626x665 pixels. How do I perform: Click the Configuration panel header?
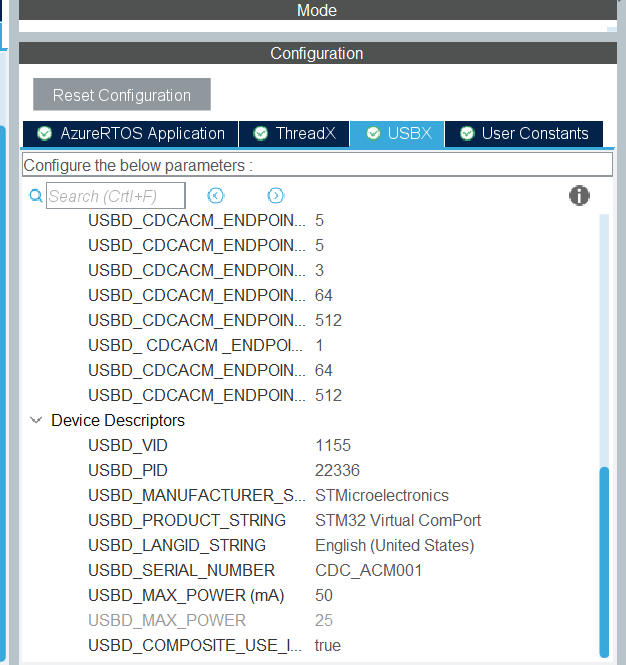[318, 53]
